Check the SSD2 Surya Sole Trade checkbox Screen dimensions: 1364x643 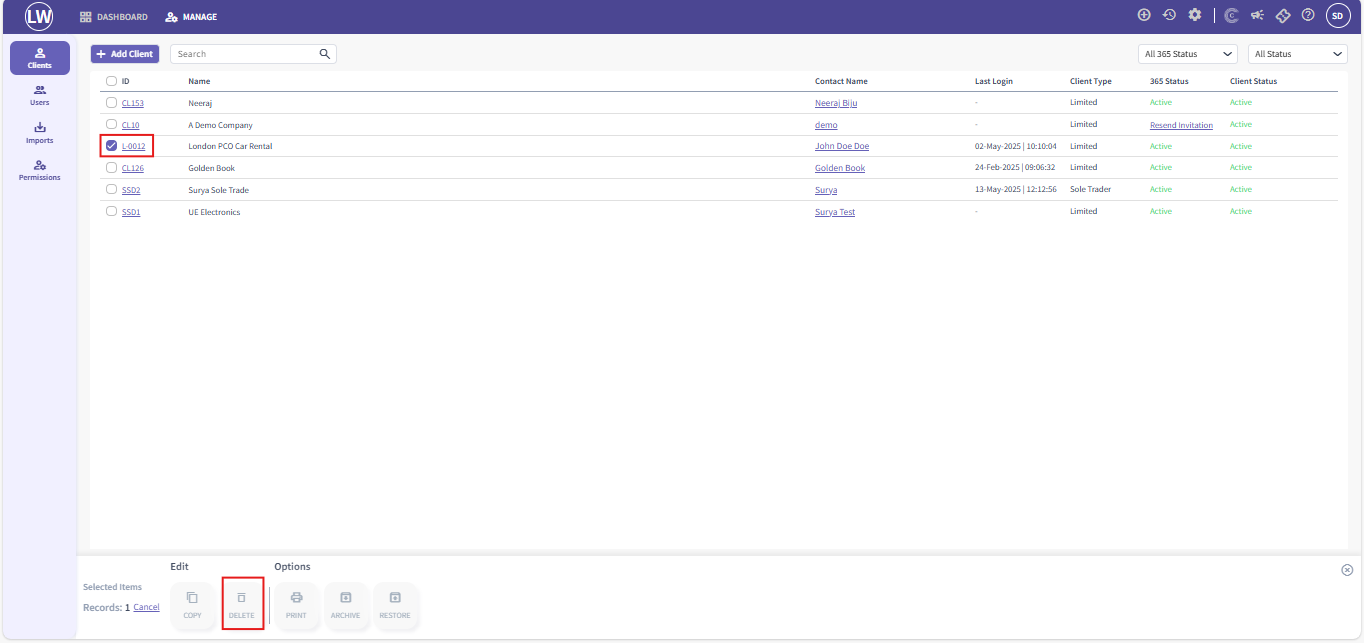(112, 189)
